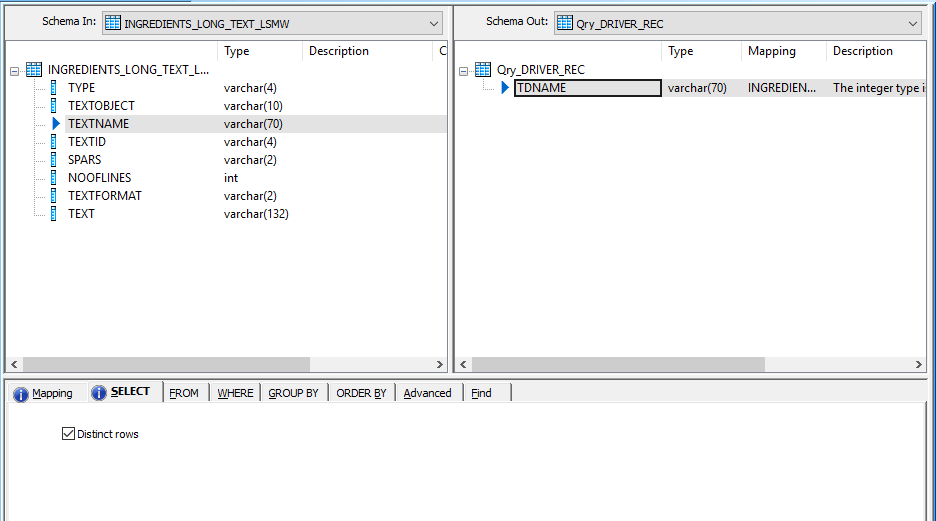Click the TEXTOBJECT column icon
Viewport: 936px width, 521px height.
54,106
